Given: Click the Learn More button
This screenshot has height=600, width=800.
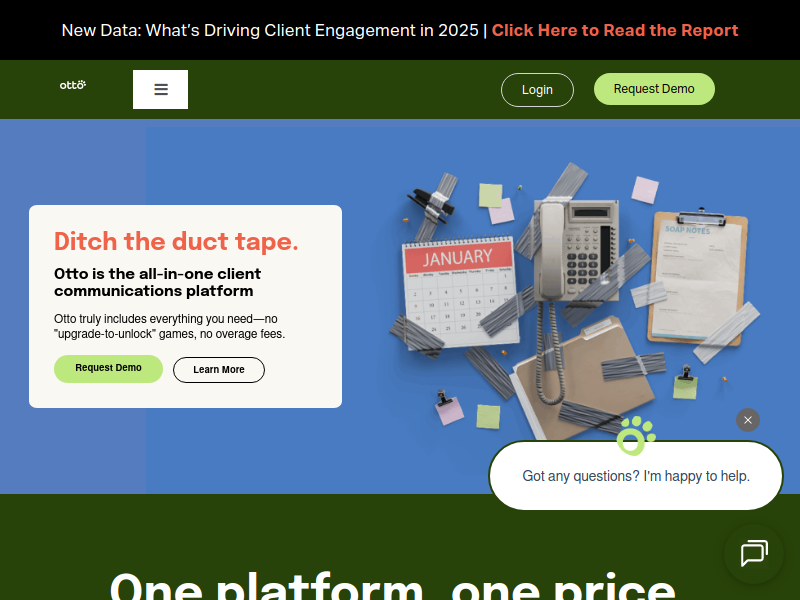Looking at the screenshot, I should click(x=218, y=369).
